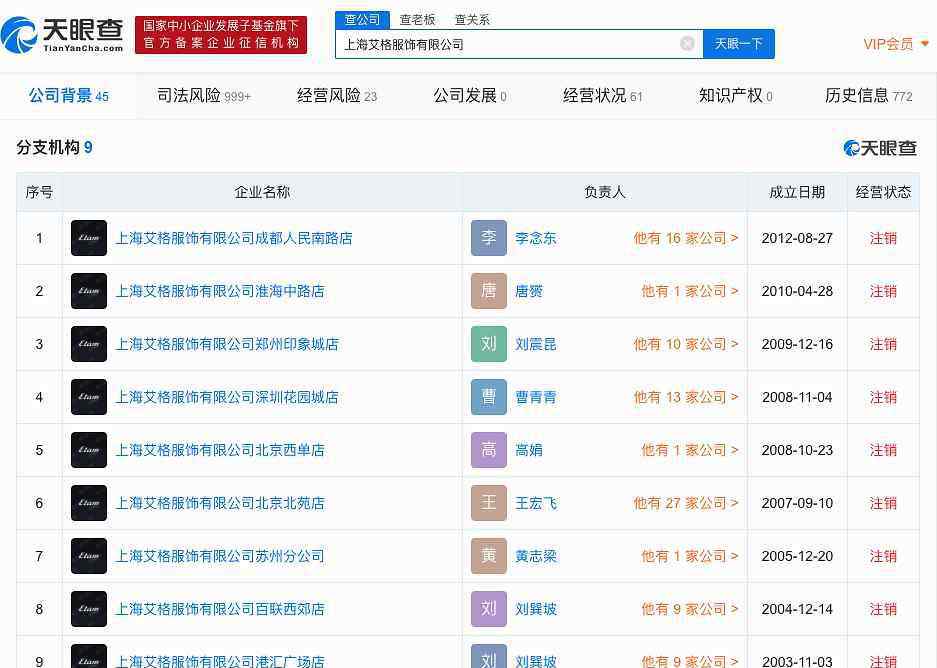
Task: Open the 深圳花园城店 branch link
Action: pos(227,397)
